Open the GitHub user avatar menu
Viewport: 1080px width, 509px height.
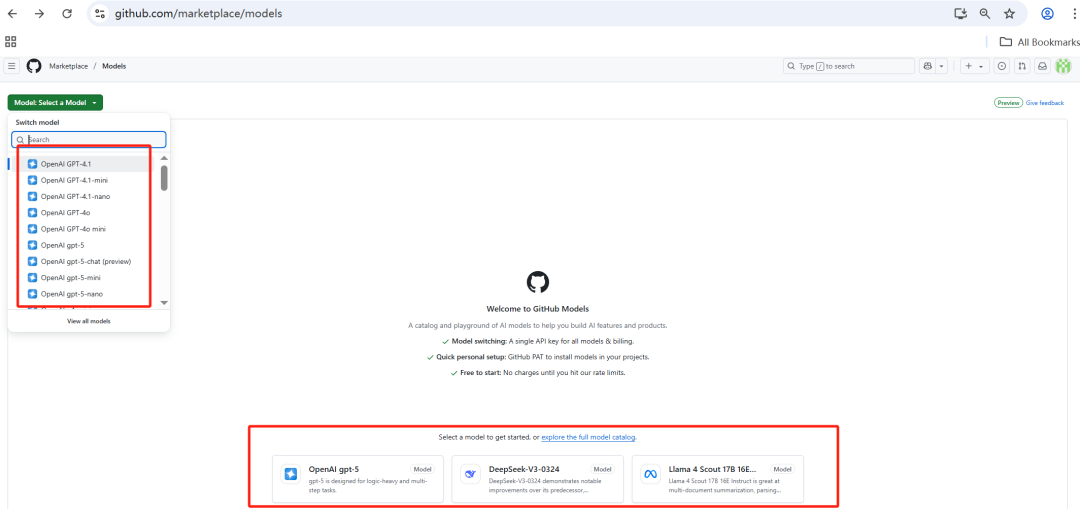click(x=1064, y=66)
